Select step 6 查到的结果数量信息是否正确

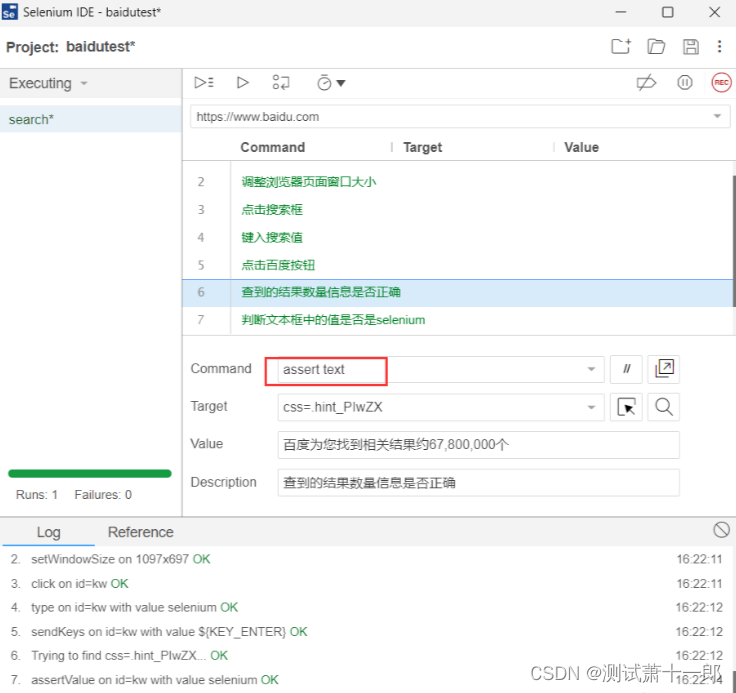pyautogui.click(x=458, y=293)
